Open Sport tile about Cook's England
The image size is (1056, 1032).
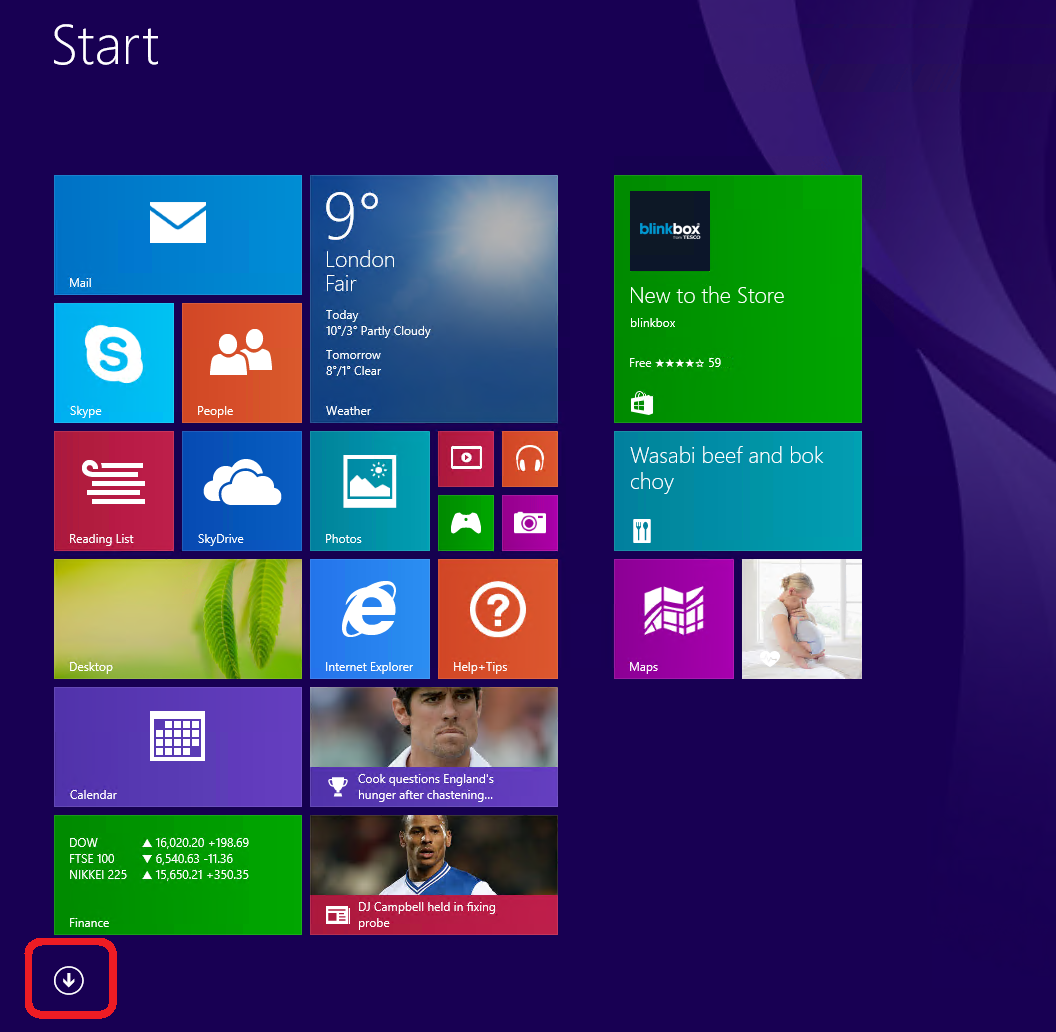pyautogui.click(x=434, y=747)
